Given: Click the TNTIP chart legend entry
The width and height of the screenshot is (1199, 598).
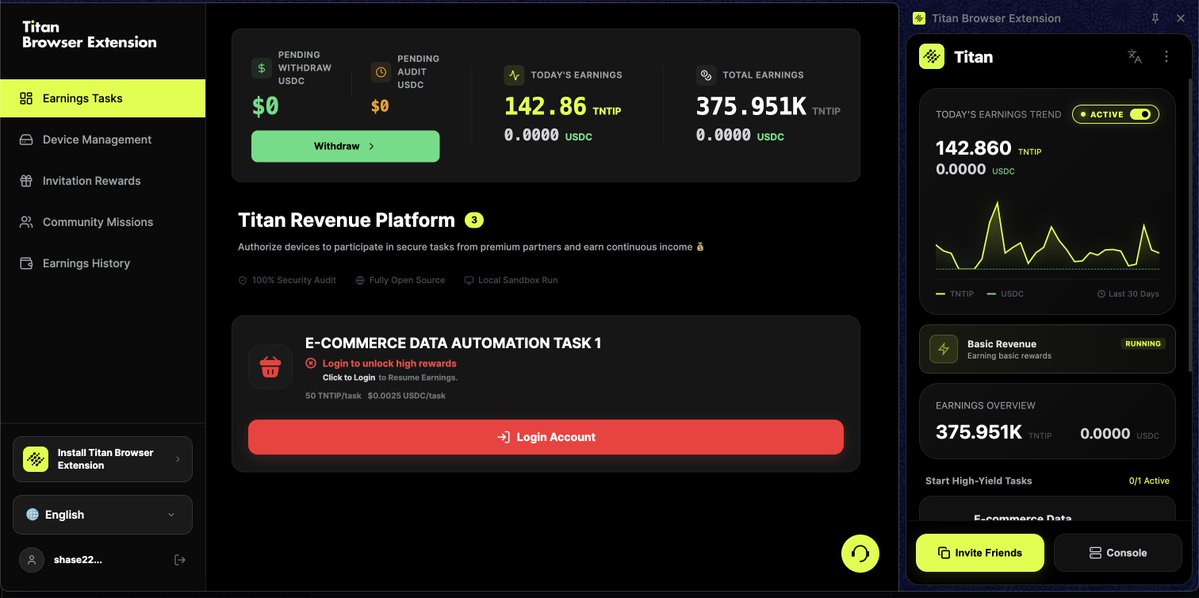Looking at the screenshot, I should tap(955, 294).
